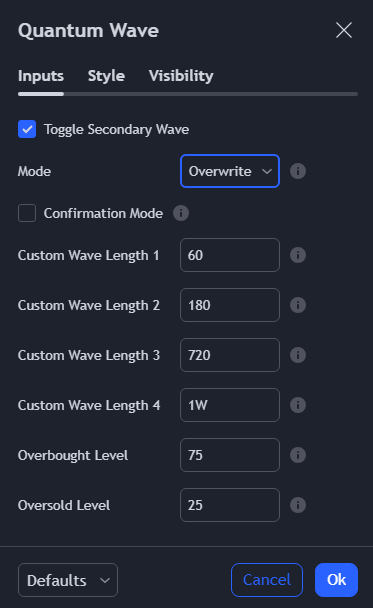Select the Inputs tab
This screenshot has width=373, height=608.
pos(41,76)
